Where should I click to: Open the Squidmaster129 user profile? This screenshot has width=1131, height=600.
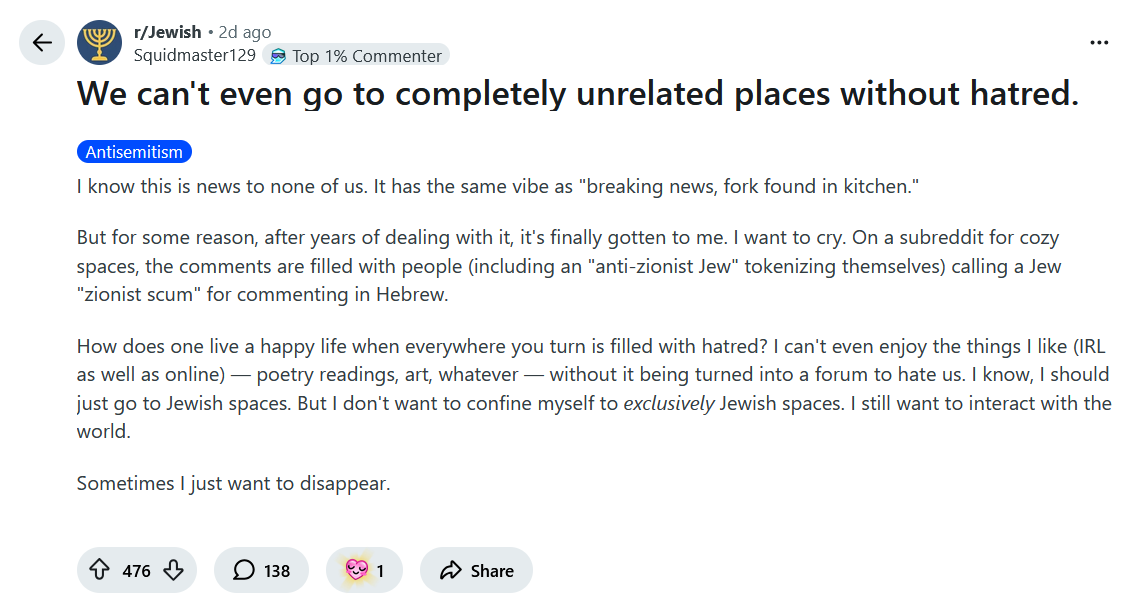click(194, 56)
